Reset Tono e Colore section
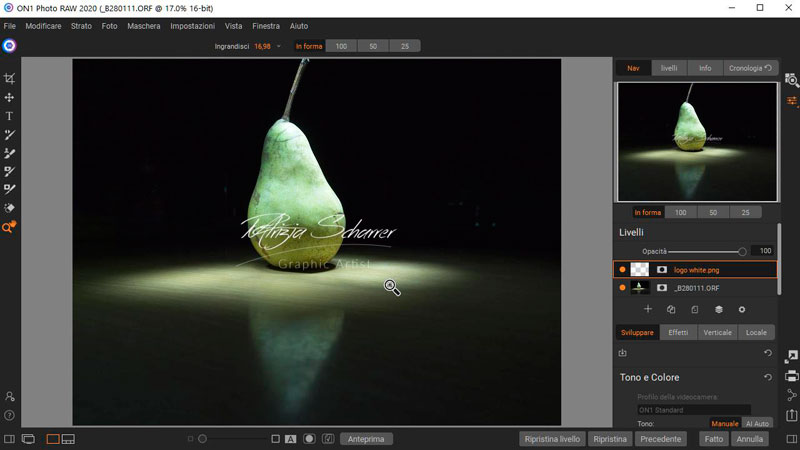The height and width of the screenshot is (450, 800). [768, 377]
